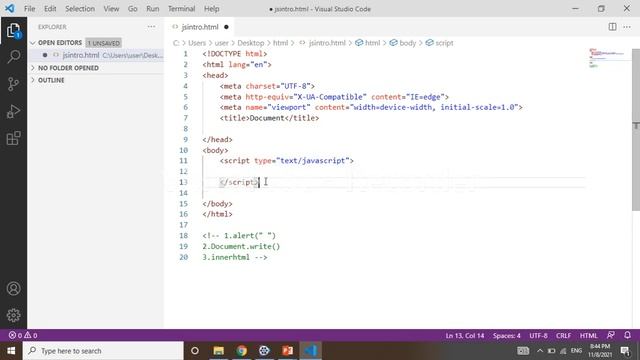Click the Users breadcrumb segment

197,43
